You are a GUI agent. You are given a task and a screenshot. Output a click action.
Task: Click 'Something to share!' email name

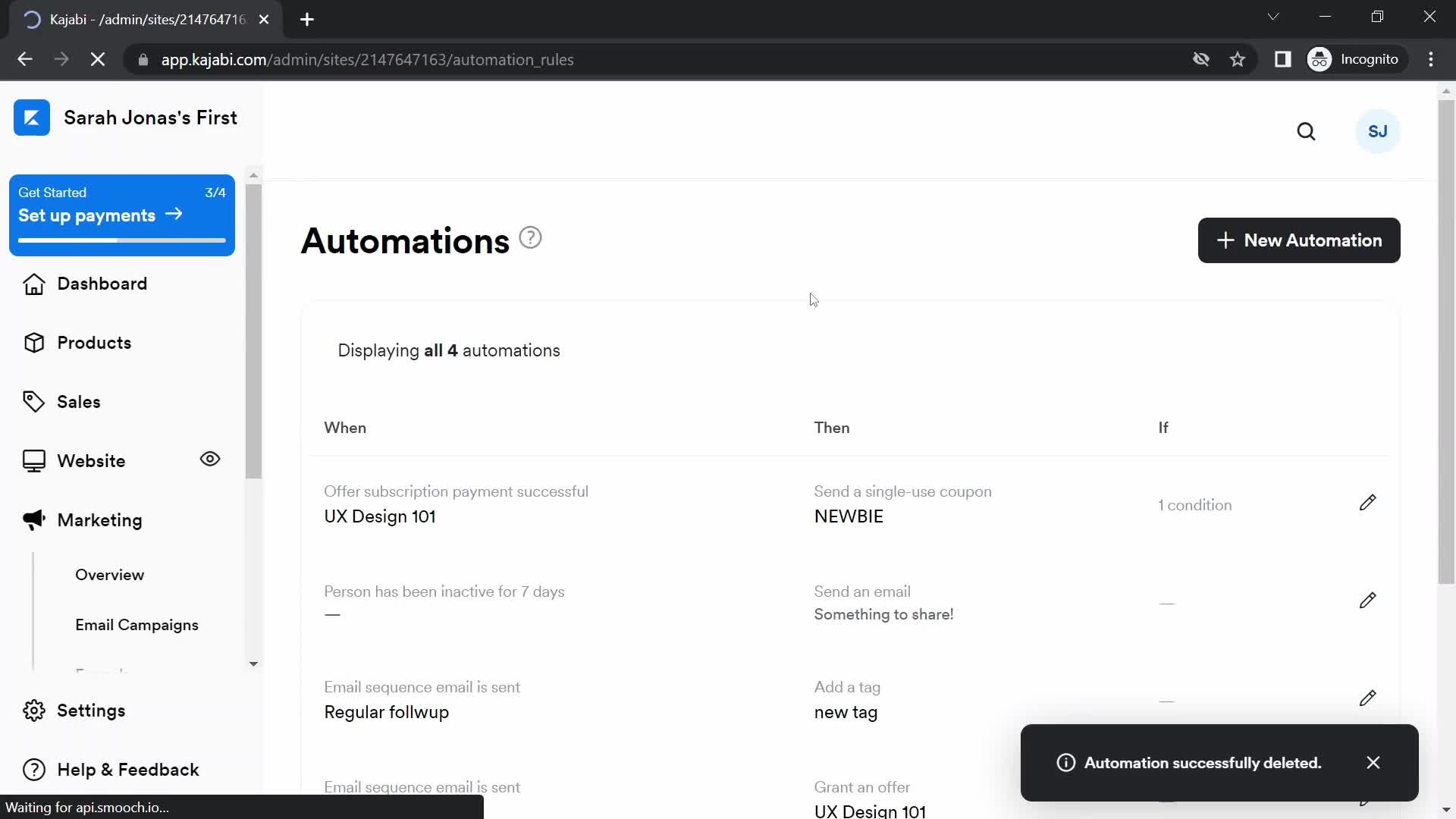[883, 614]
